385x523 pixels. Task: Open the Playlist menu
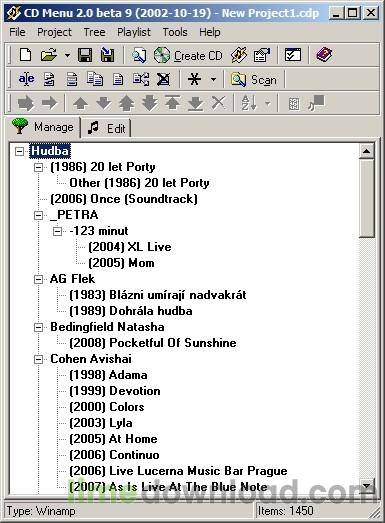pyautogui.click(x=134, y=32)
